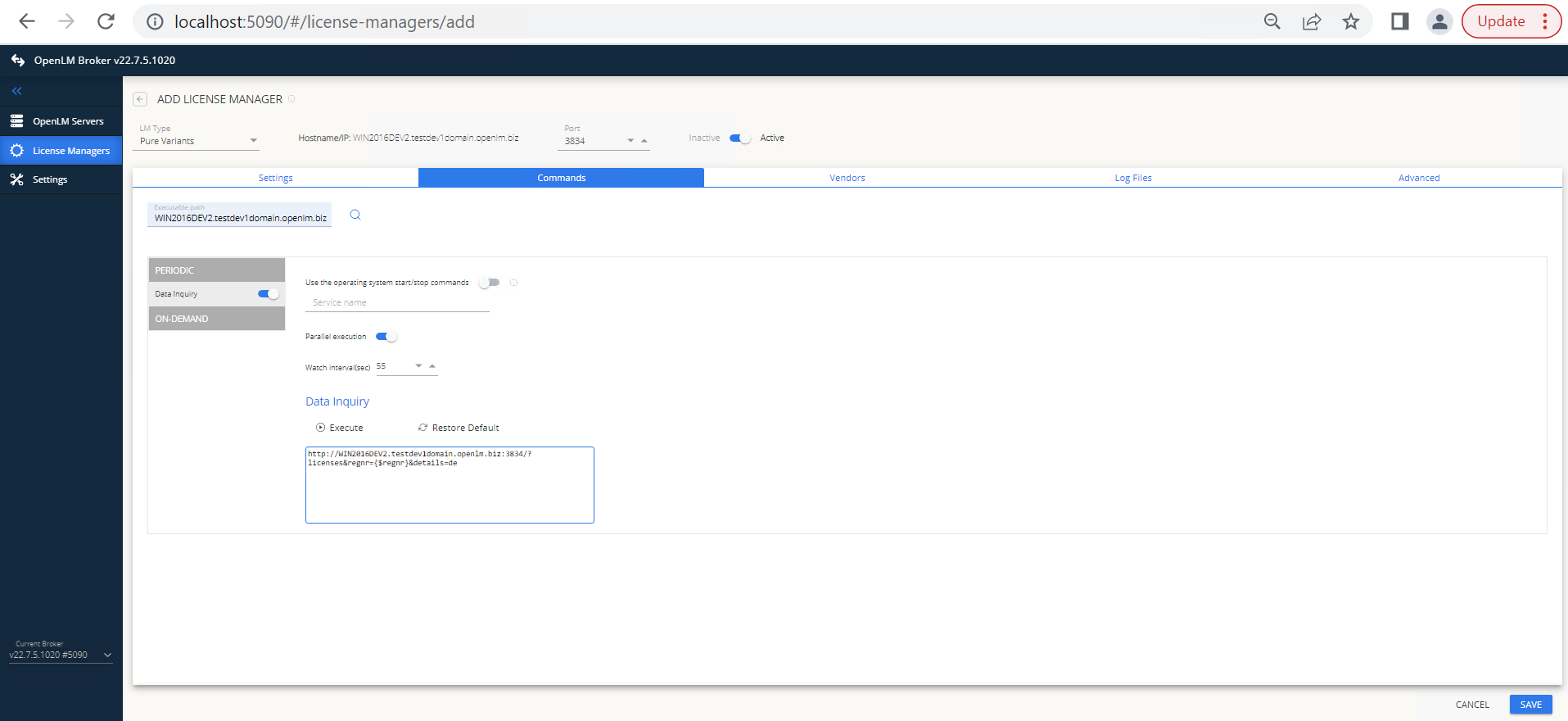1568x721 pixels.
Task: Click the OpenLM Servers sidebar icon
Action: 16,121
